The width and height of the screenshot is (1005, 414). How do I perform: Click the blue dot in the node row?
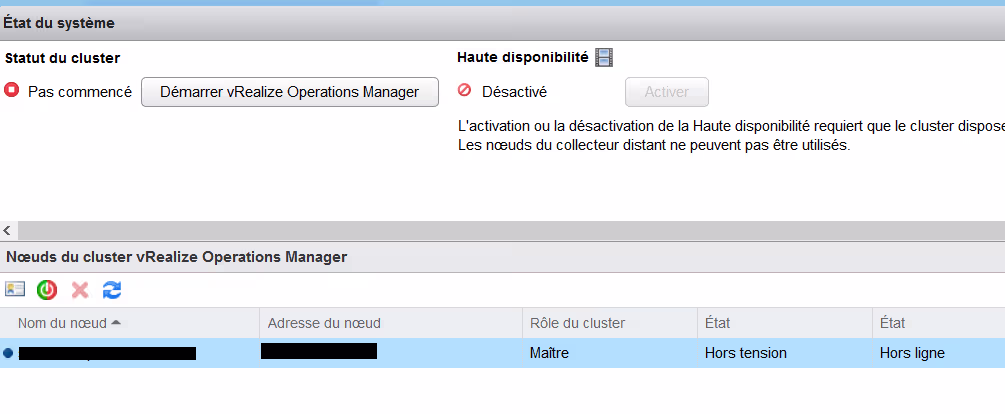8,353
